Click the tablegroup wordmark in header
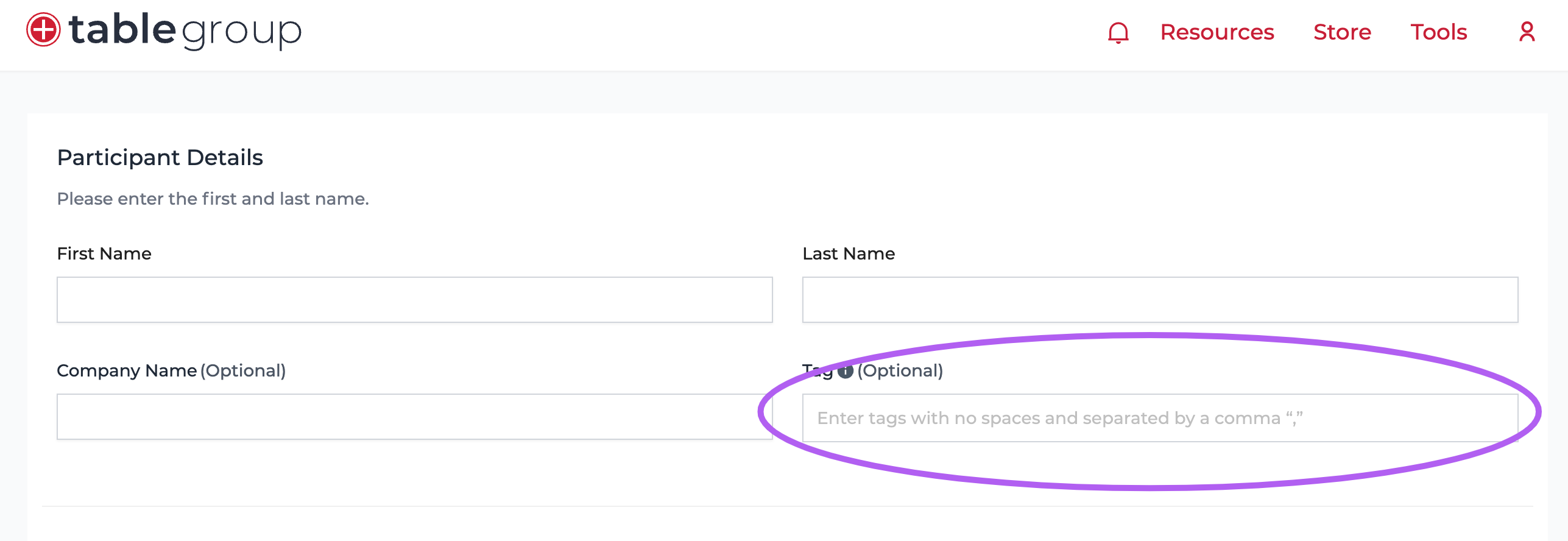This screenshot has height=541, width=1568. tap(185, 30)
